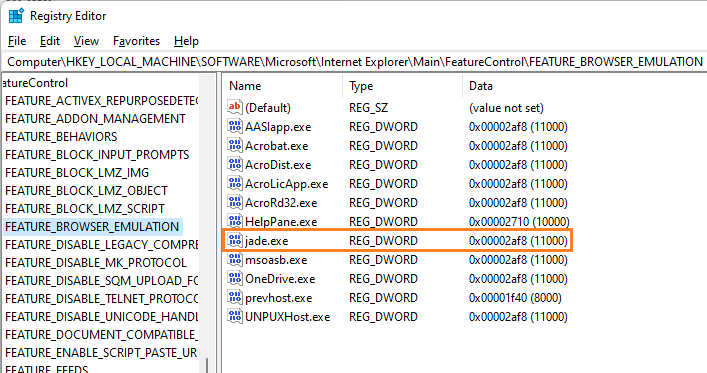Select the prevhost.exe value name
The image size is (707, 373).
coord(279,298)
